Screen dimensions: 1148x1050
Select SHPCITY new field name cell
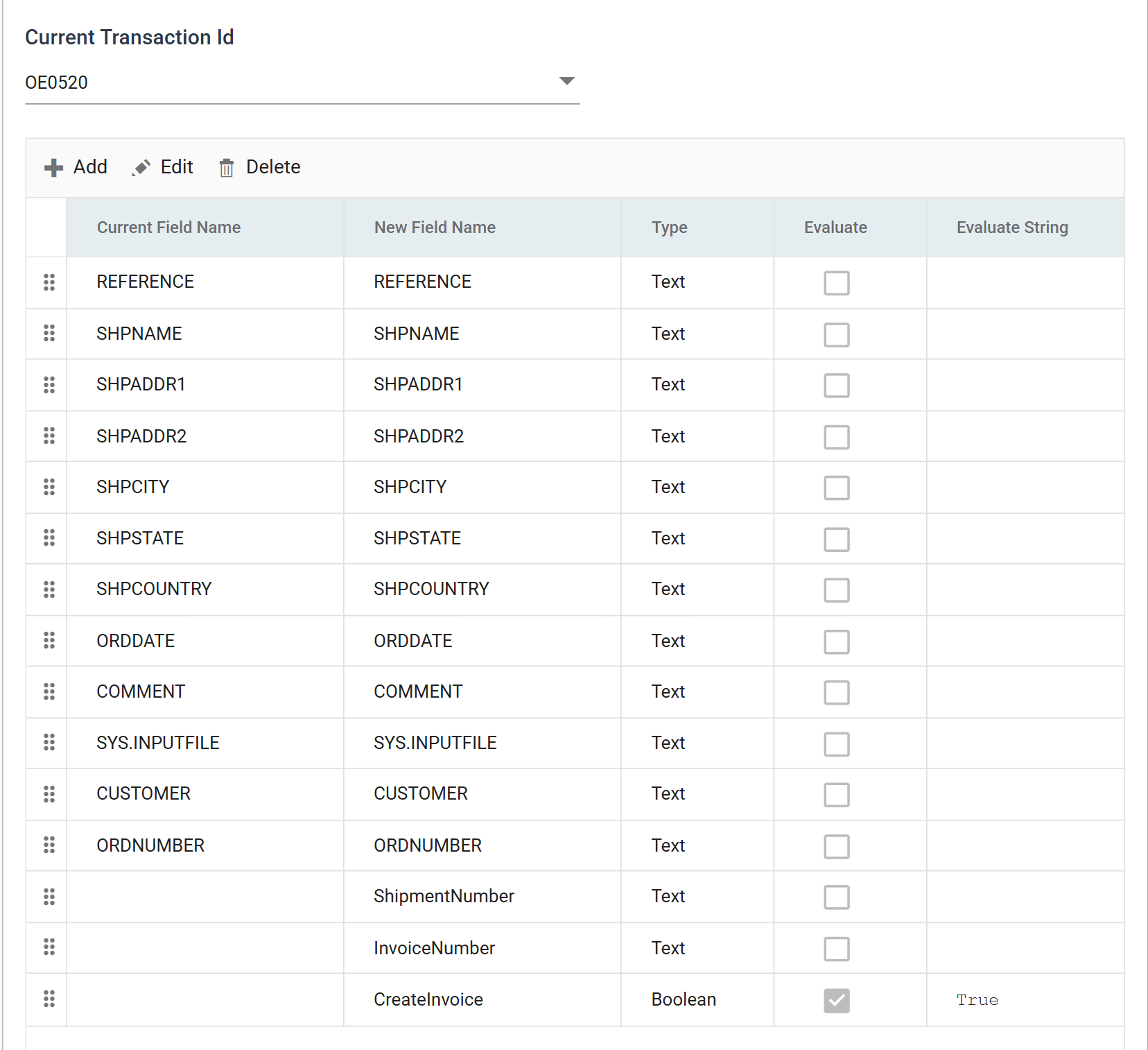(x=482, y=488)
